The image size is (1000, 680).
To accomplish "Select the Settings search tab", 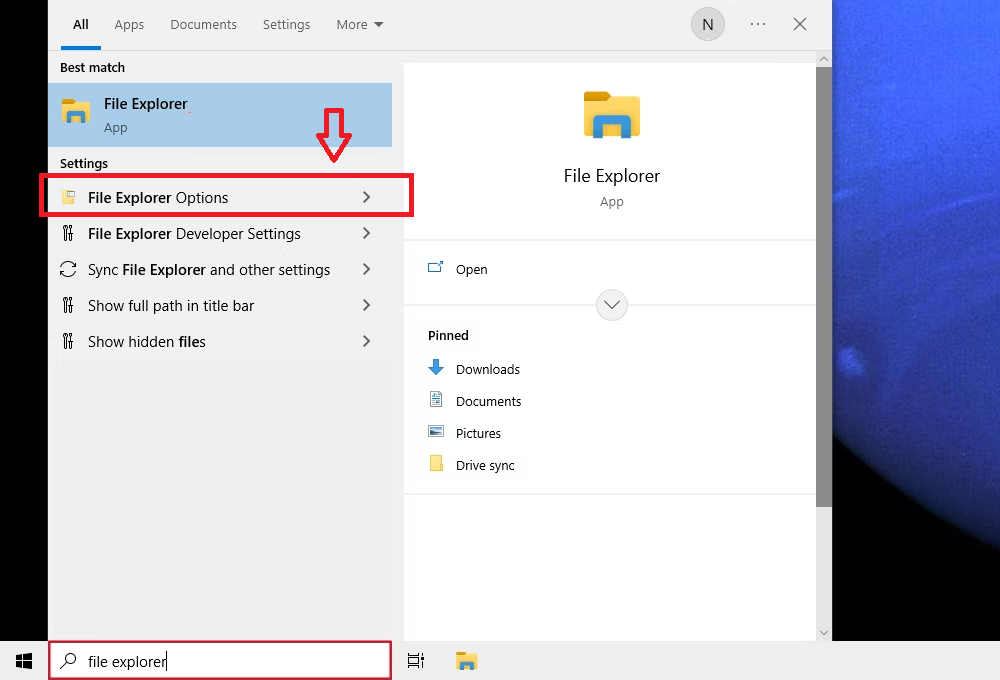I will click(286, 25).
